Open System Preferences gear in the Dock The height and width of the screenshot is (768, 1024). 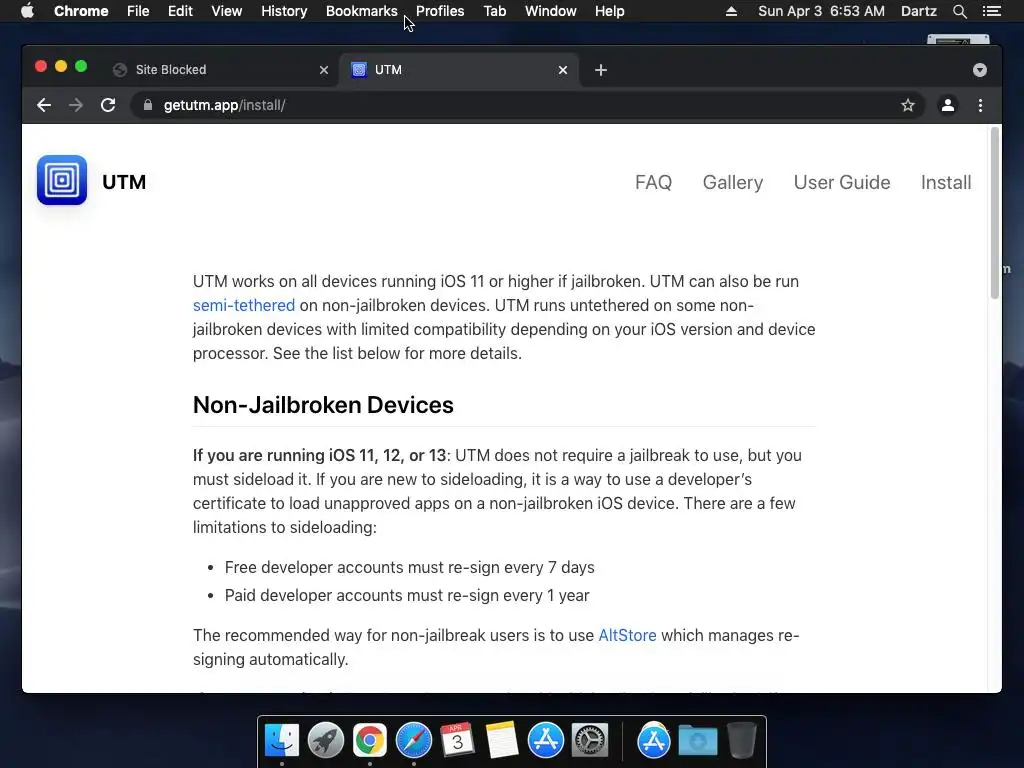click(590, 741)
